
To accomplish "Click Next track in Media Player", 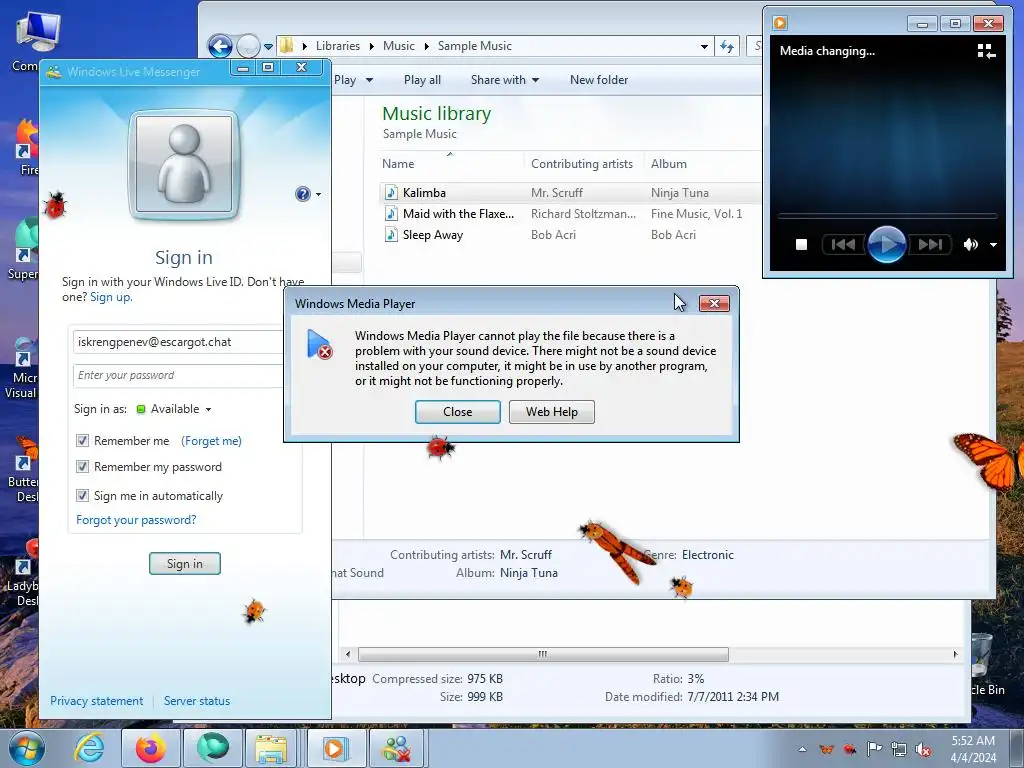I will pyautogui.click(x=930, y=245).
